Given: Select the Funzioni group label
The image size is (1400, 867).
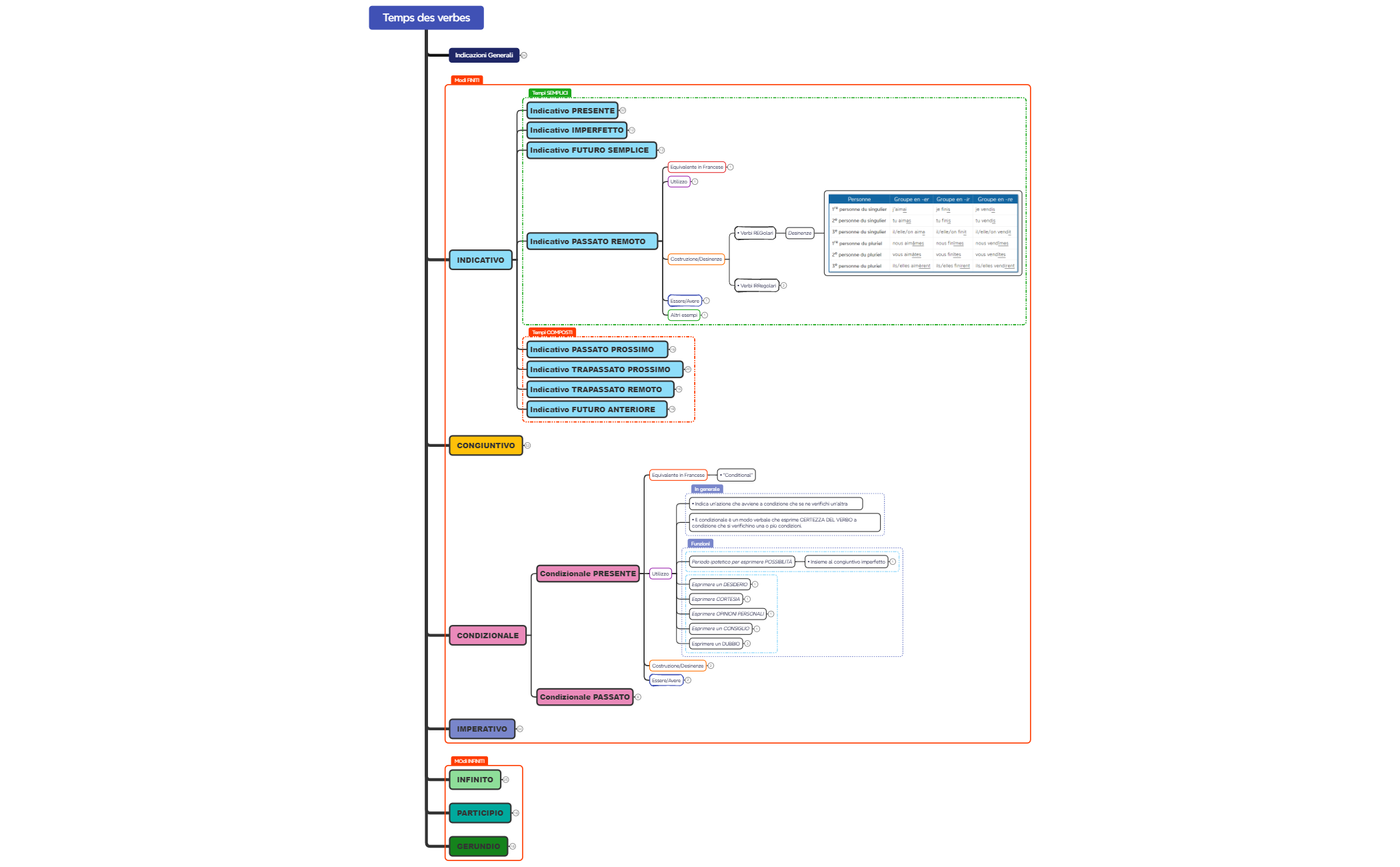Looking at the screenshot, I should click(700, 544).
